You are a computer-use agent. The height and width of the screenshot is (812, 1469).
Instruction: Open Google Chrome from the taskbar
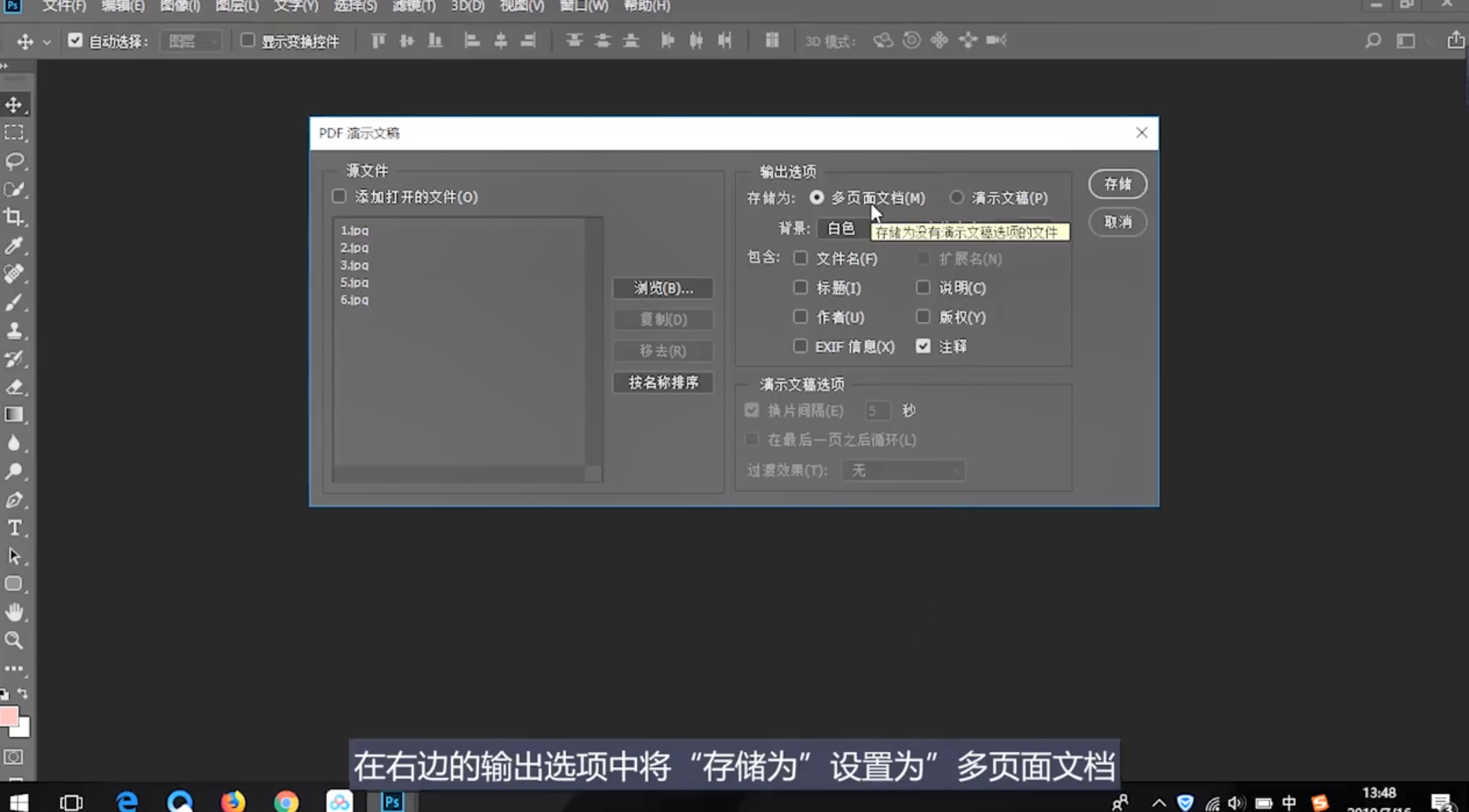coord(286,802)
